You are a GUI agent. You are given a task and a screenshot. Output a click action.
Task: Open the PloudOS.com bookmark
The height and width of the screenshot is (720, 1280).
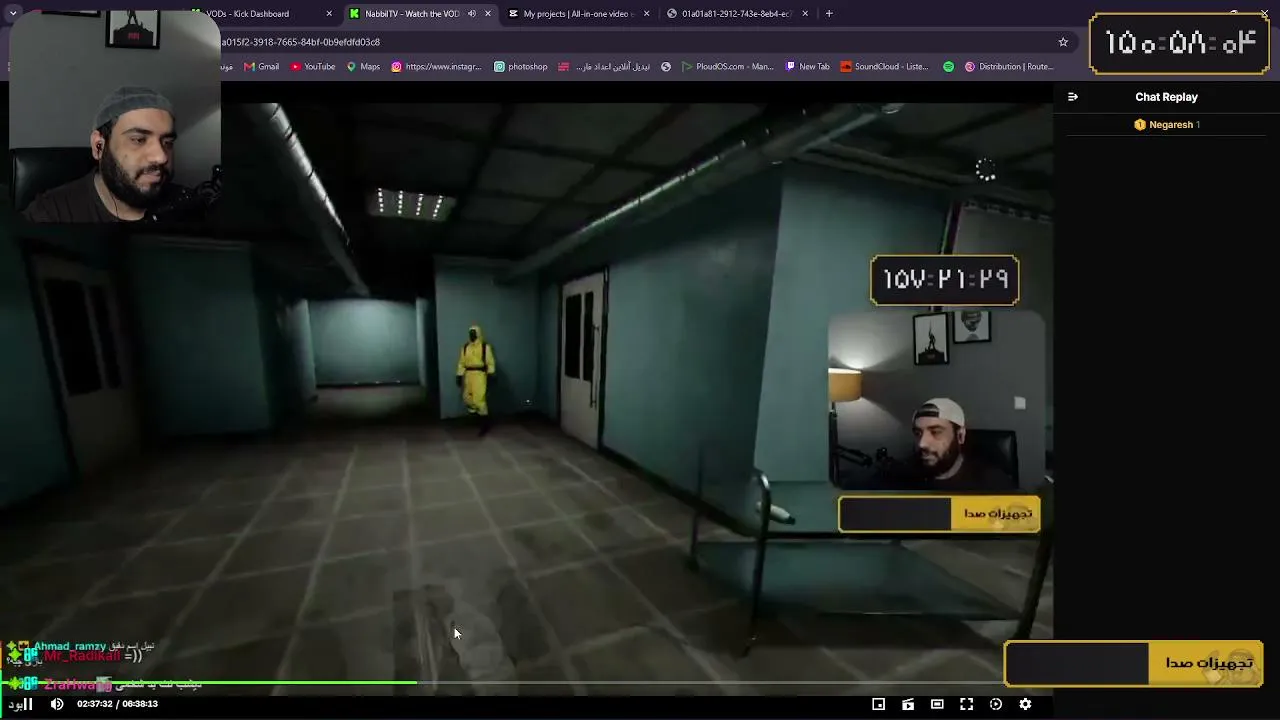click(x=727, y=67)
